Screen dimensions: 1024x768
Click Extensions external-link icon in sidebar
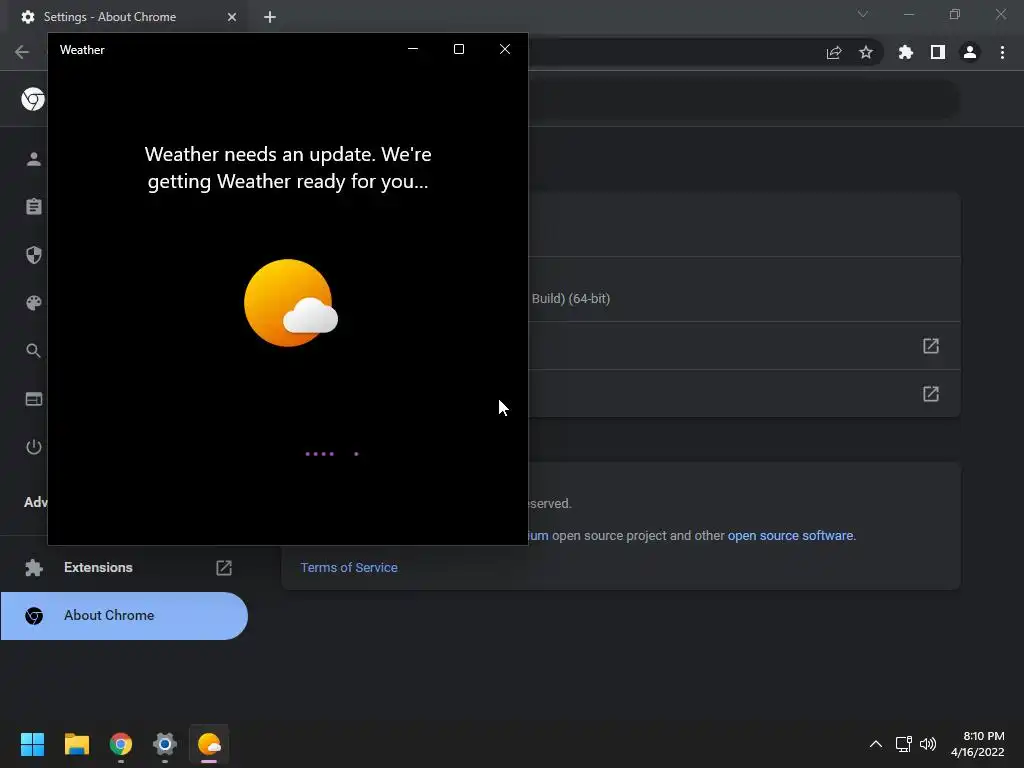click(224, 568)
